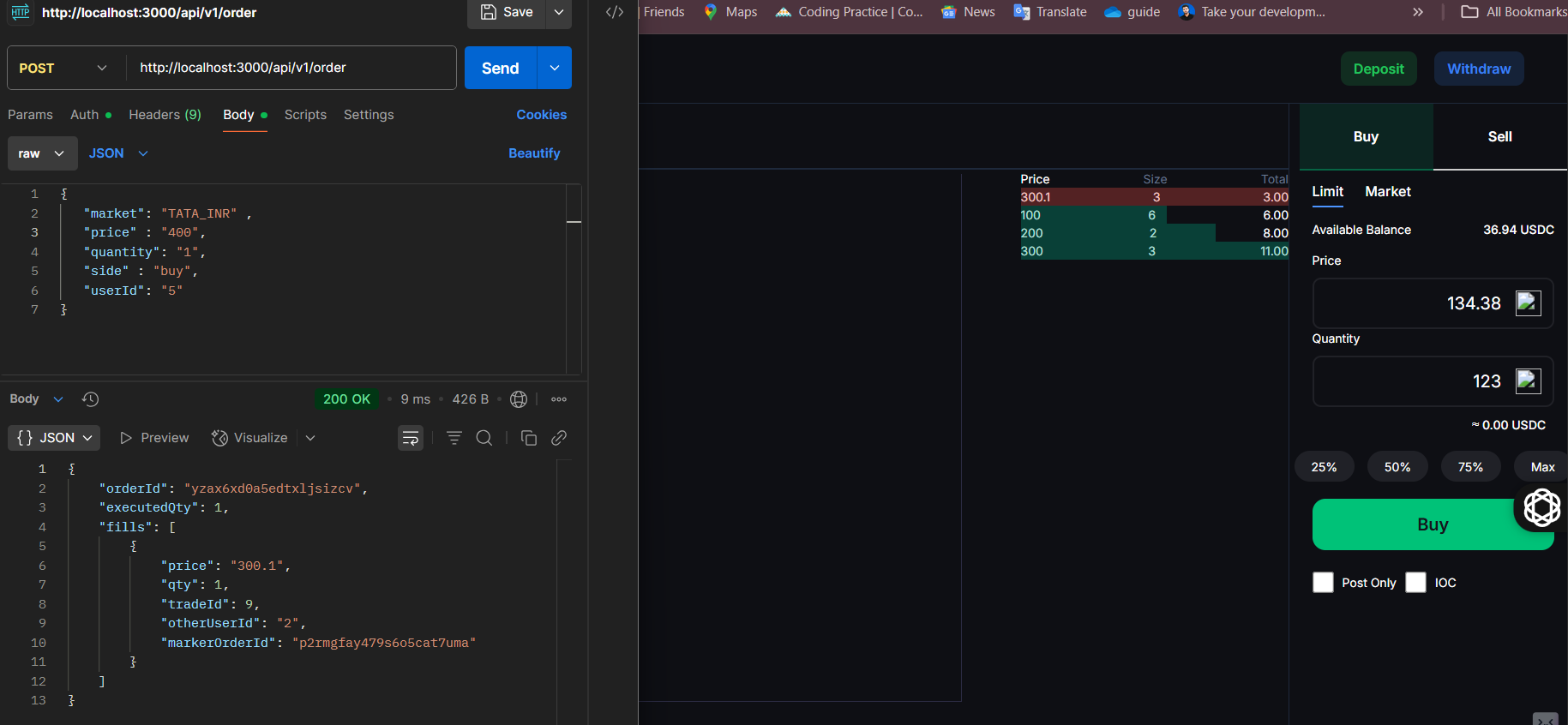Click the Price input showing 134.38
The image size is (1568, 725).
coord(1433,303)
